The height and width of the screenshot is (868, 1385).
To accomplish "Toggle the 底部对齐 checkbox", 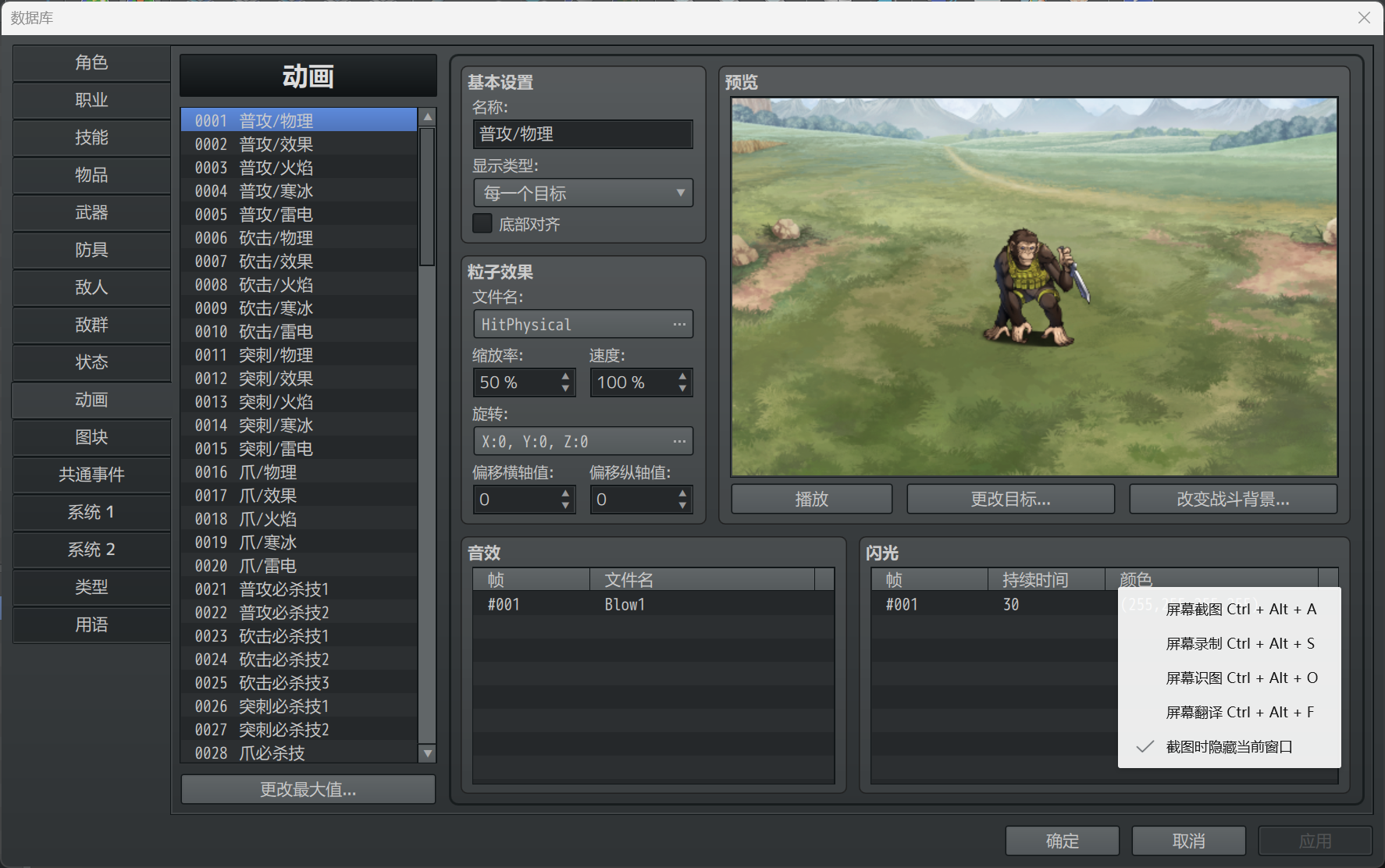I will 482,224.
